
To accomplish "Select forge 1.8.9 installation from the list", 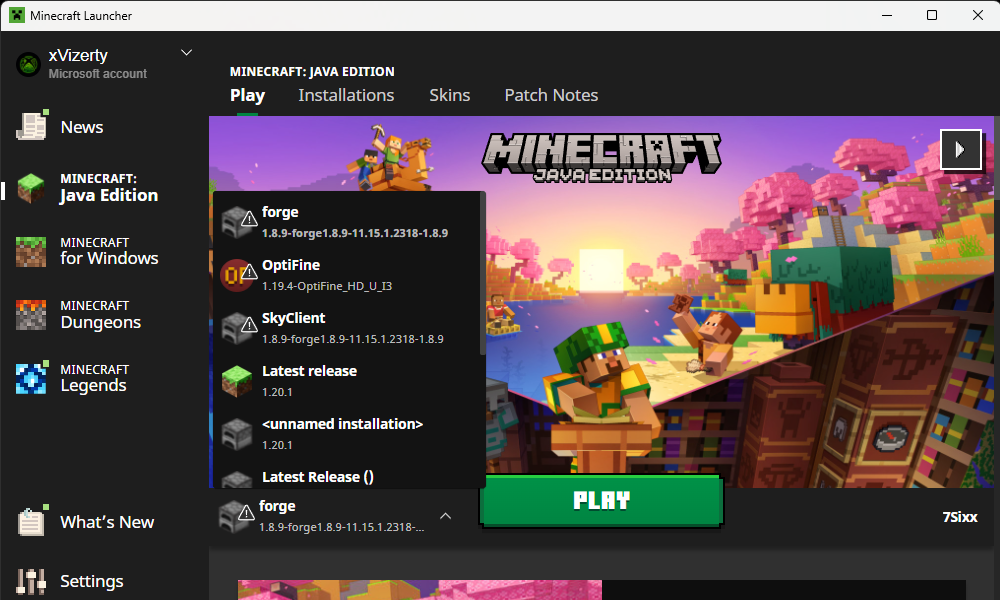I will tap(346, 222).
